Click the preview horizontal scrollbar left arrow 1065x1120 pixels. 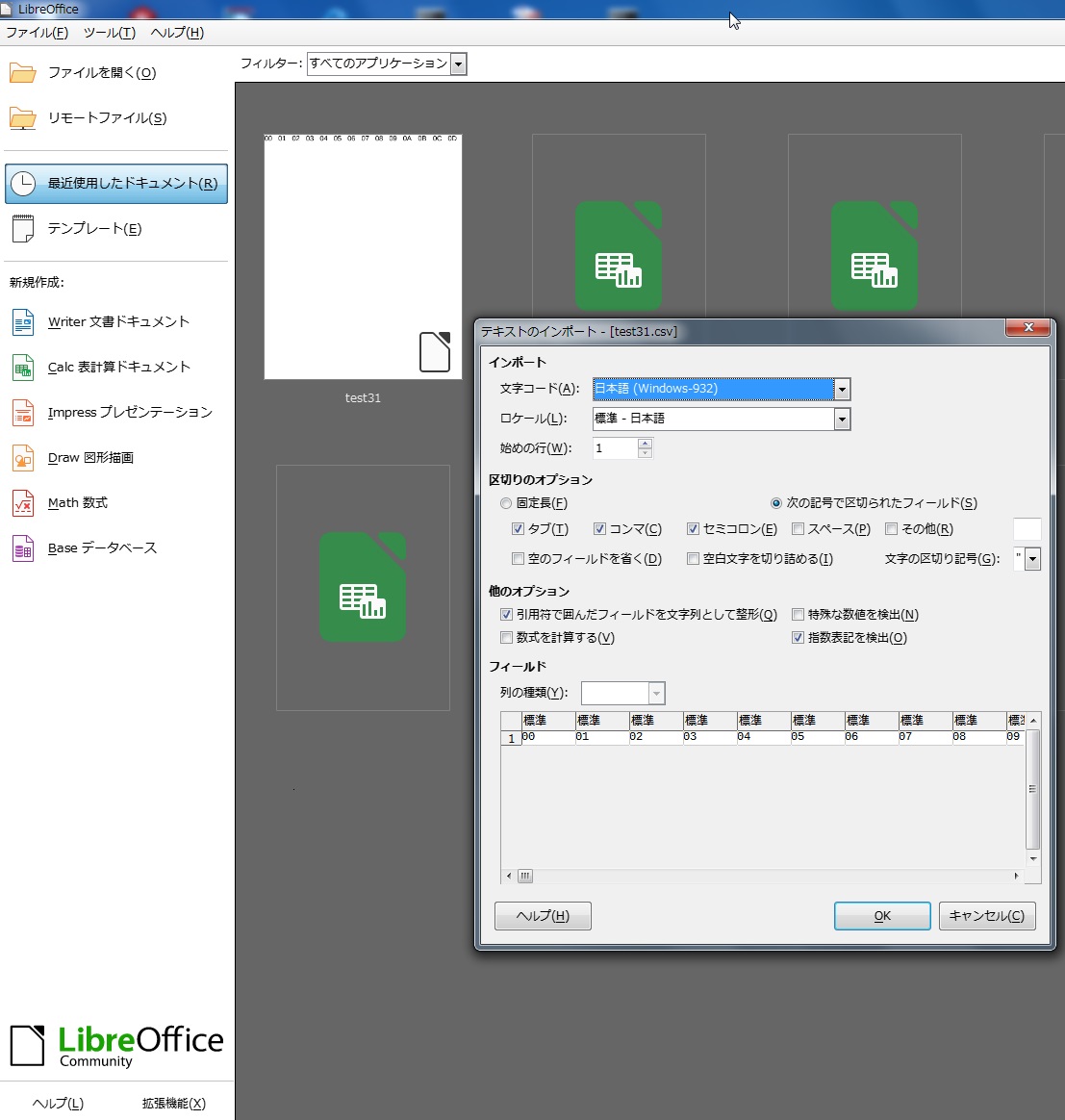(x=509, y=877)
